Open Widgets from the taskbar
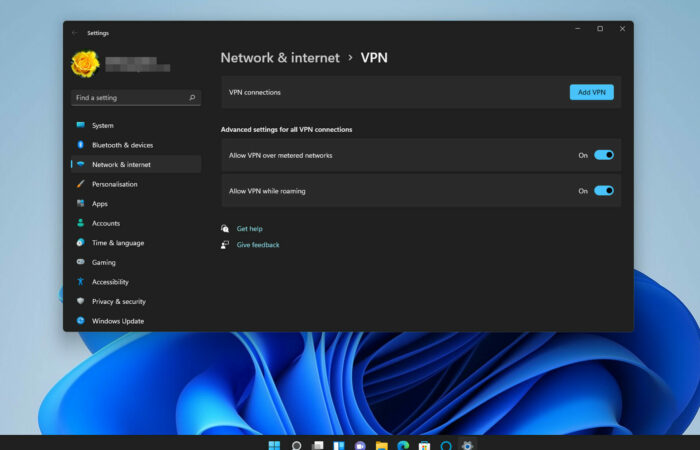This screenshot has width=700, height=450. coord(339,446)
